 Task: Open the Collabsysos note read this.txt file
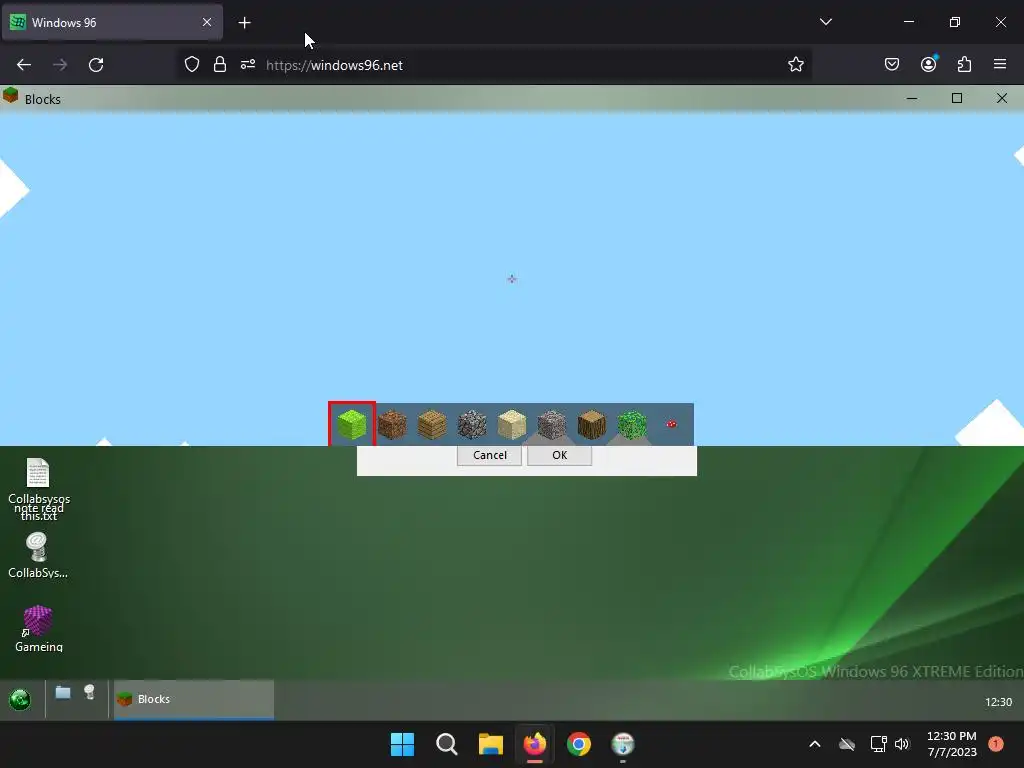(39, 490)
